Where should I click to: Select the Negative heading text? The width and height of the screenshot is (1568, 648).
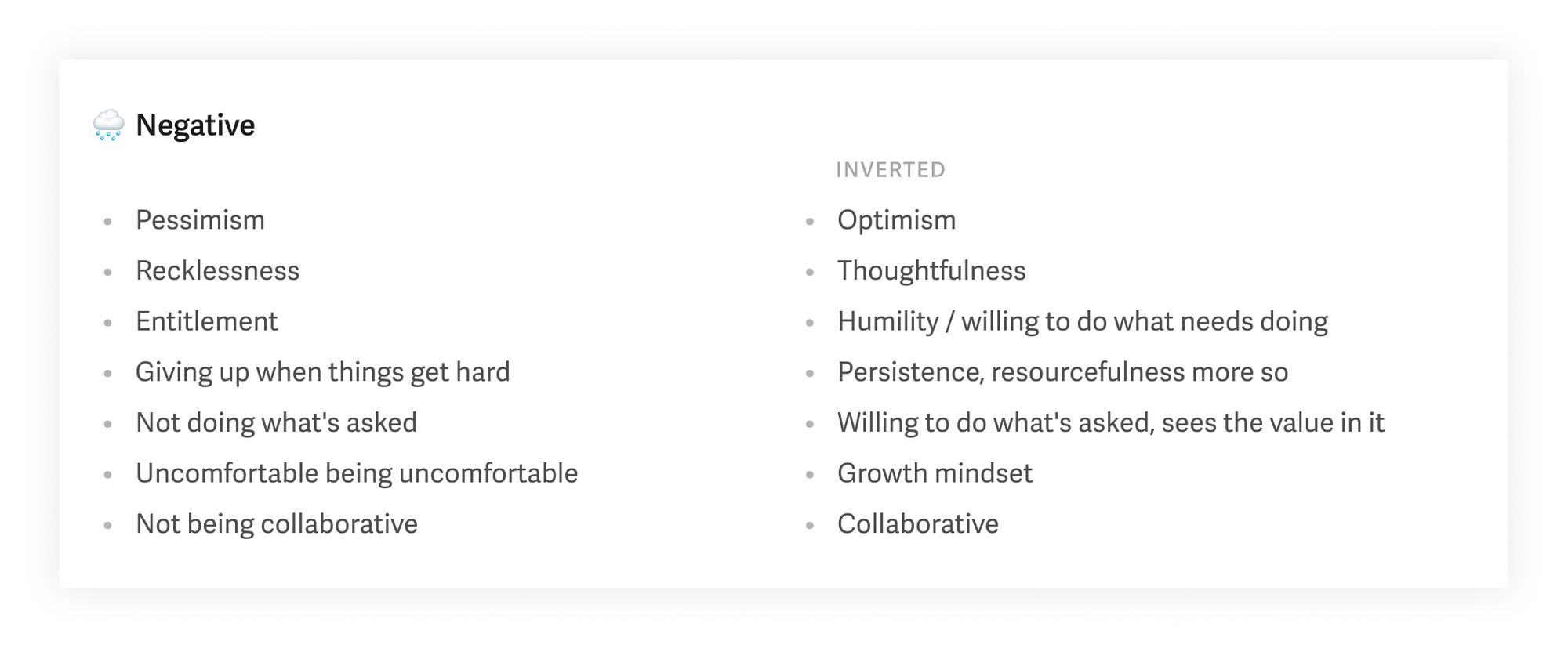pyautogui.click(x=195, y=125)
